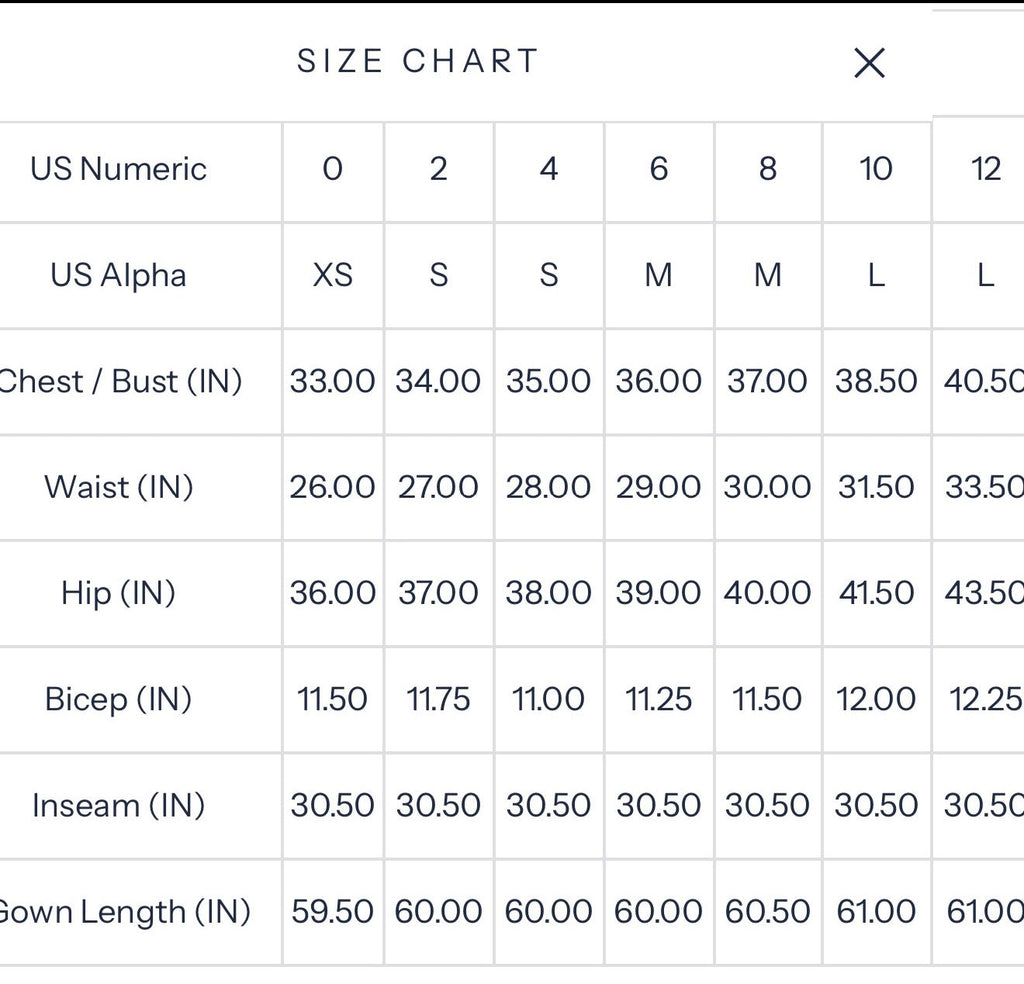Select the SIZE CHART heading text
1024x984 pixels.
(x=417, y=61)
